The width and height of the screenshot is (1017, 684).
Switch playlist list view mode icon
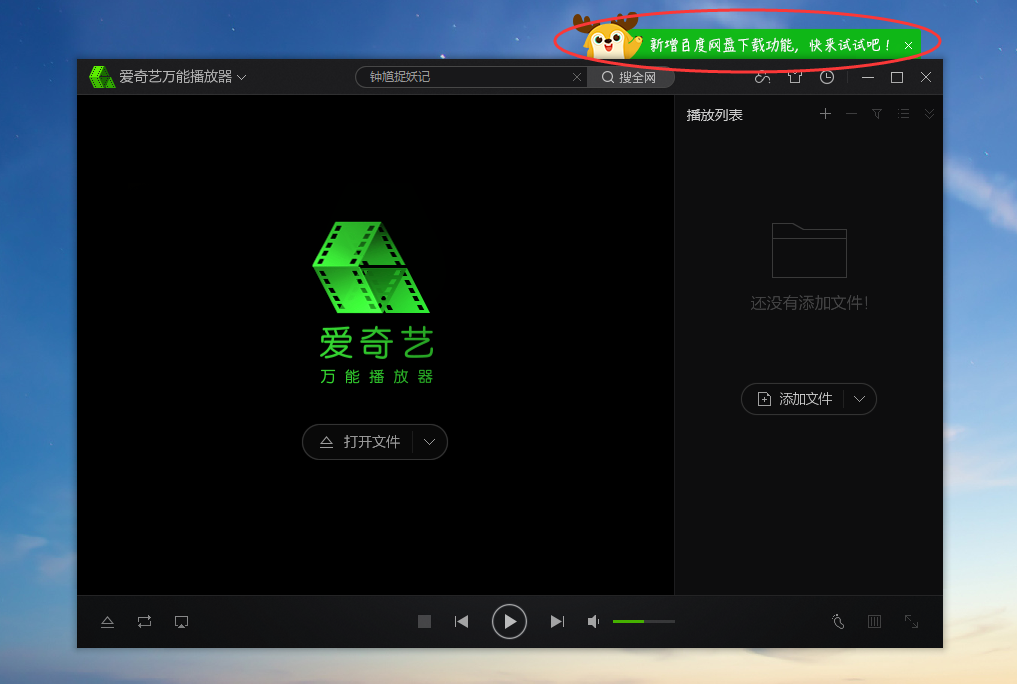[903, 114]
